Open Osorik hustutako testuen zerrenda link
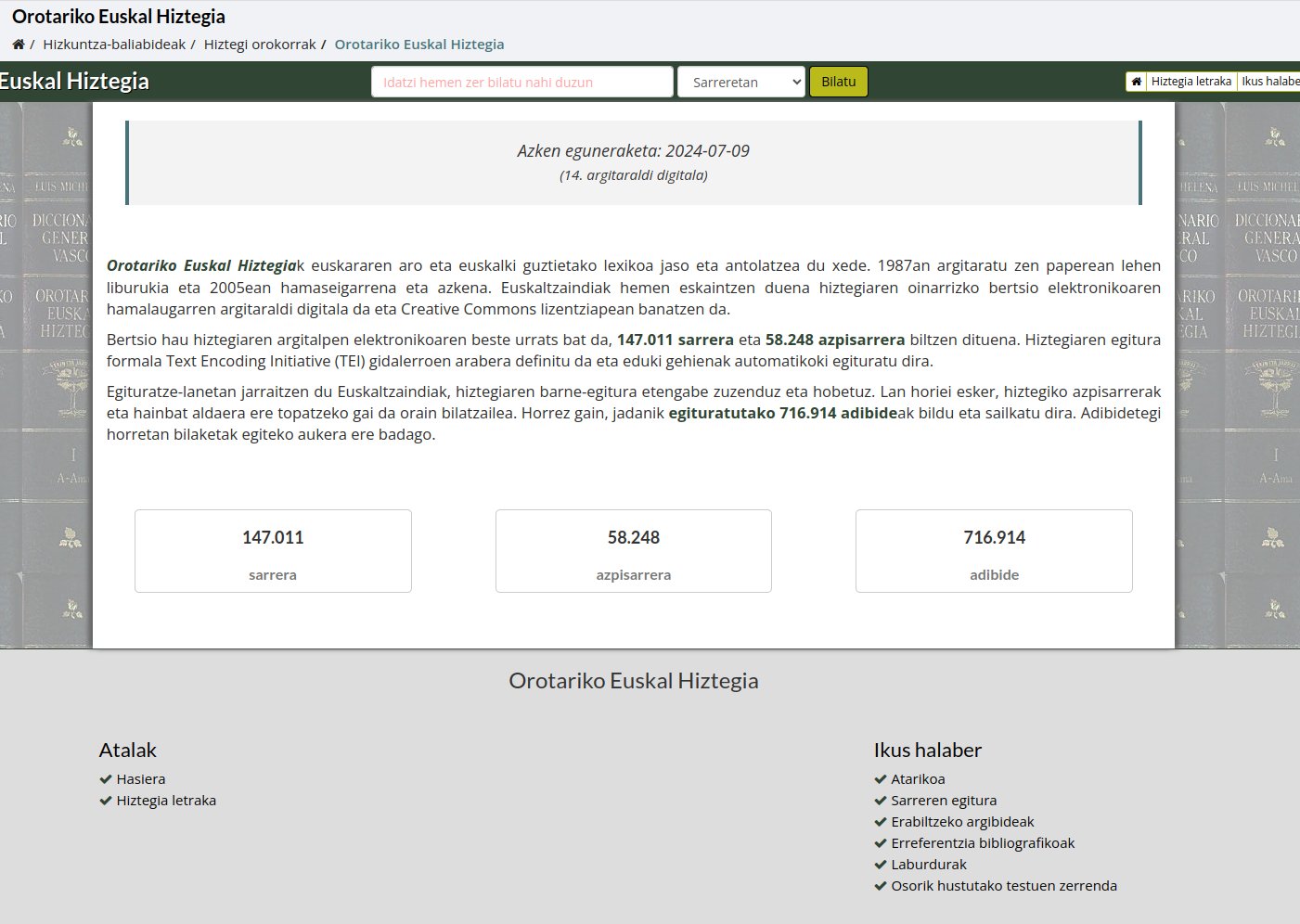 pos(1004,886)
